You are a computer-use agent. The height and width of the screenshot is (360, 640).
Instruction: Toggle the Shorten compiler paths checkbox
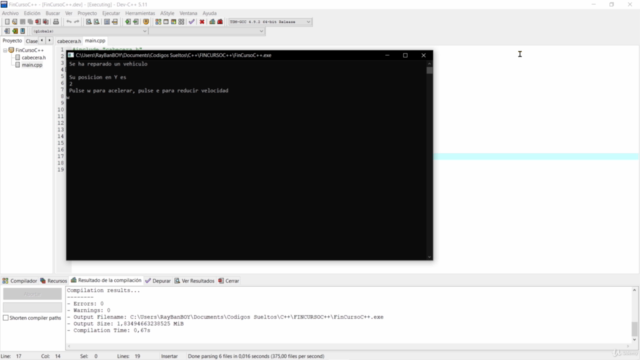tap(6, 318)
